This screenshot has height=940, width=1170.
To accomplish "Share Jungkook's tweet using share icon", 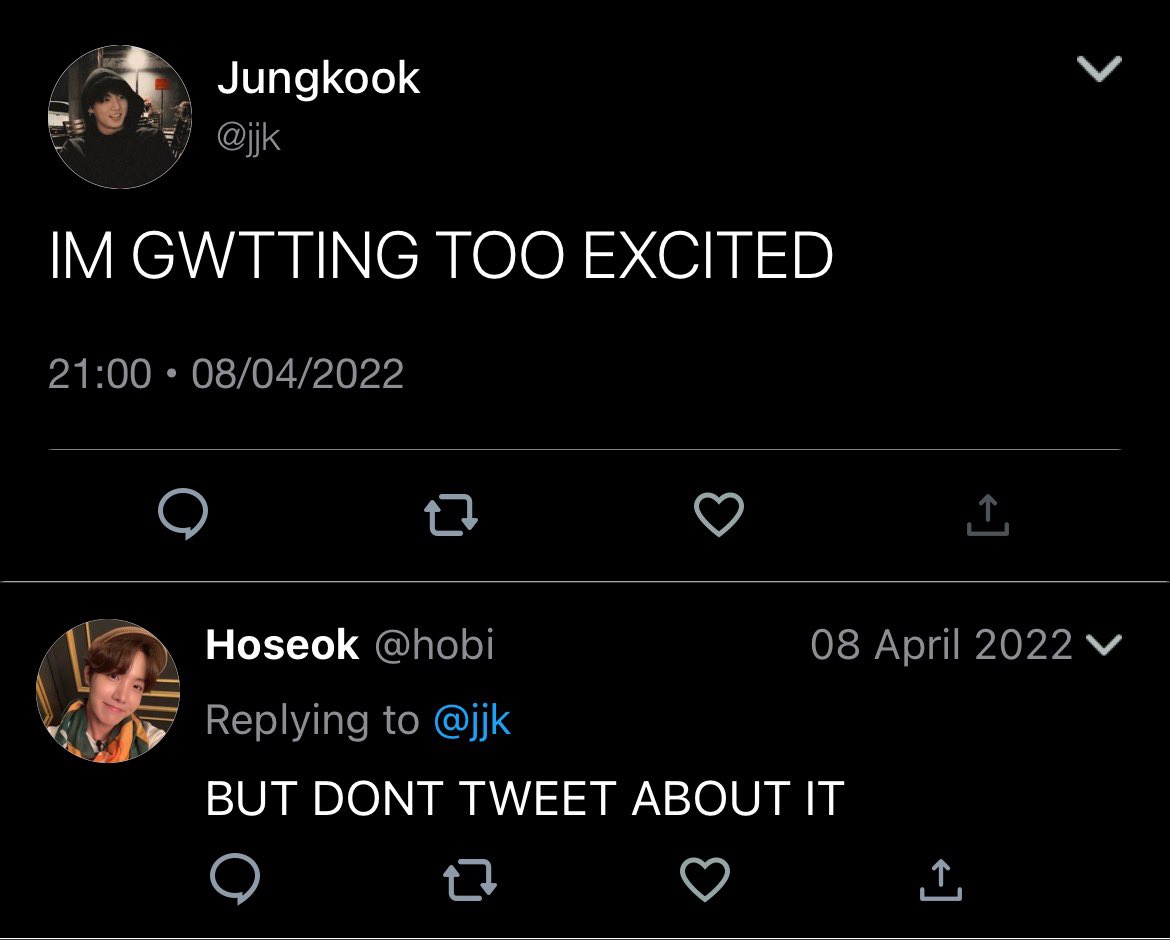I will click(987, 515).
